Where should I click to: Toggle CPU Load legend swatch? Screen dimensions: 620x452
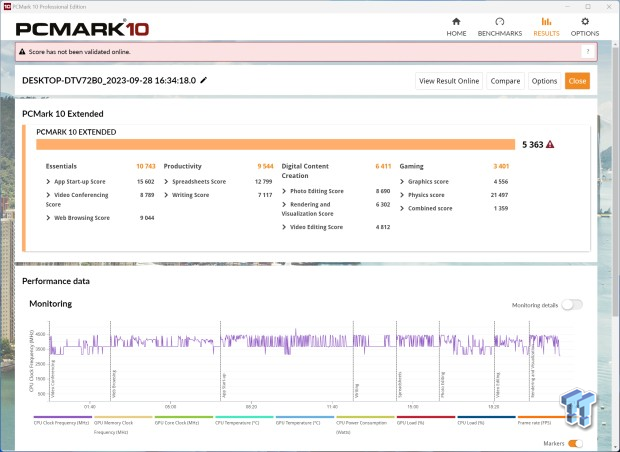coord(486,417)
